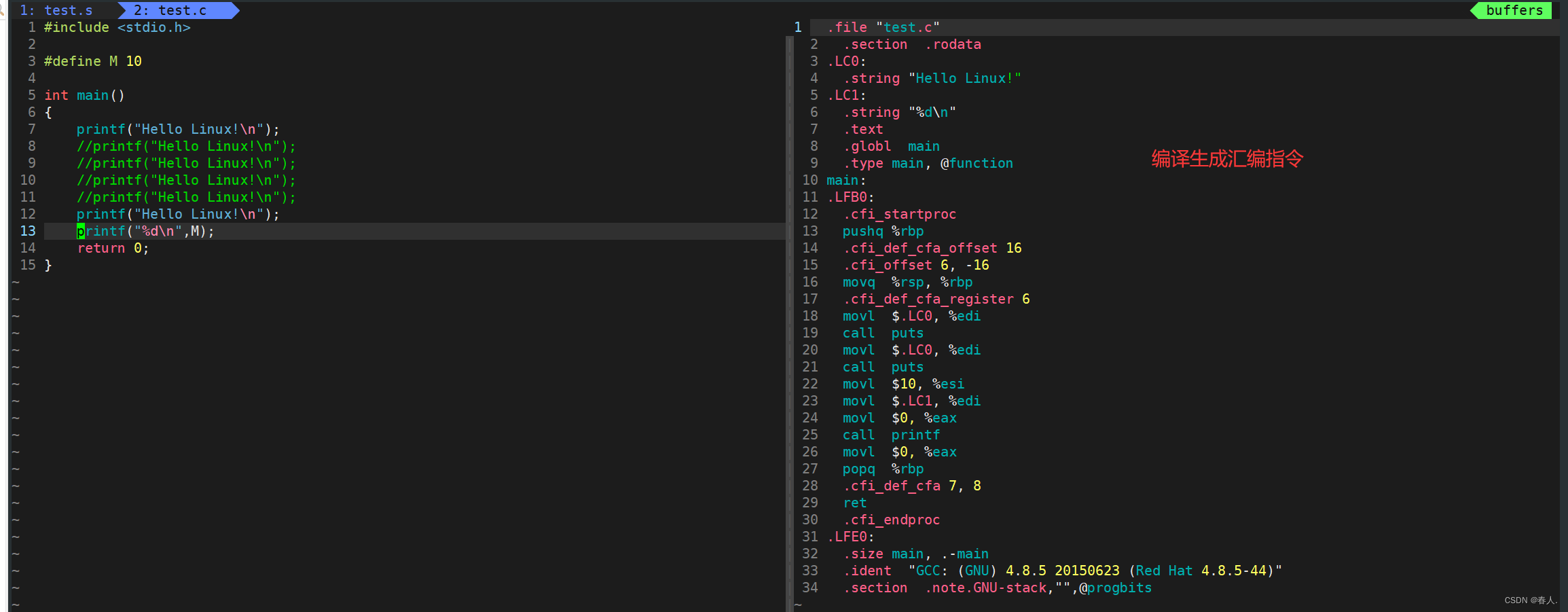Click the printf Hello Linux on line 12
The width and height of the screenshot is (1568, 612).
tap(178, 214)
